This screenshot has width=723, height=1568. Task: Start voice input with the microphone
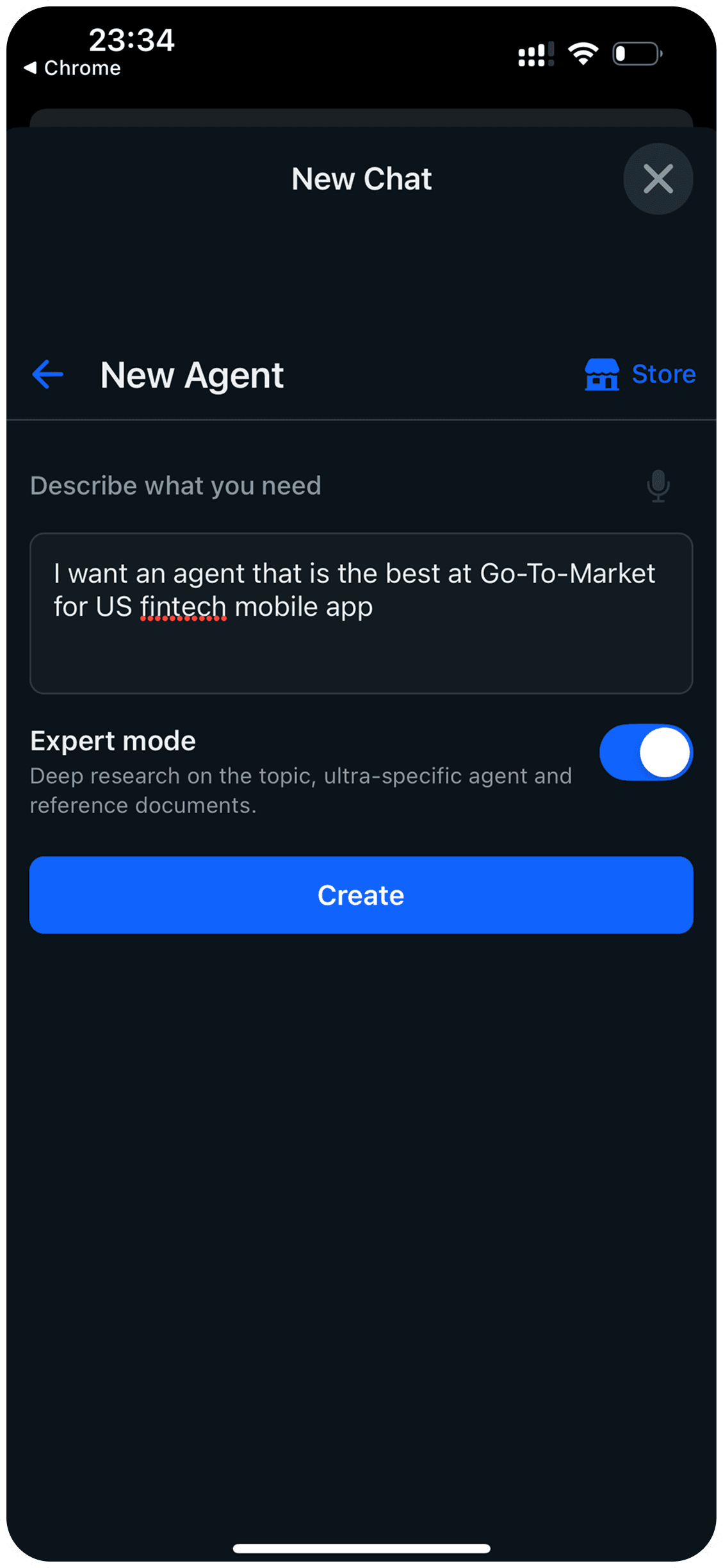(658, 486)
